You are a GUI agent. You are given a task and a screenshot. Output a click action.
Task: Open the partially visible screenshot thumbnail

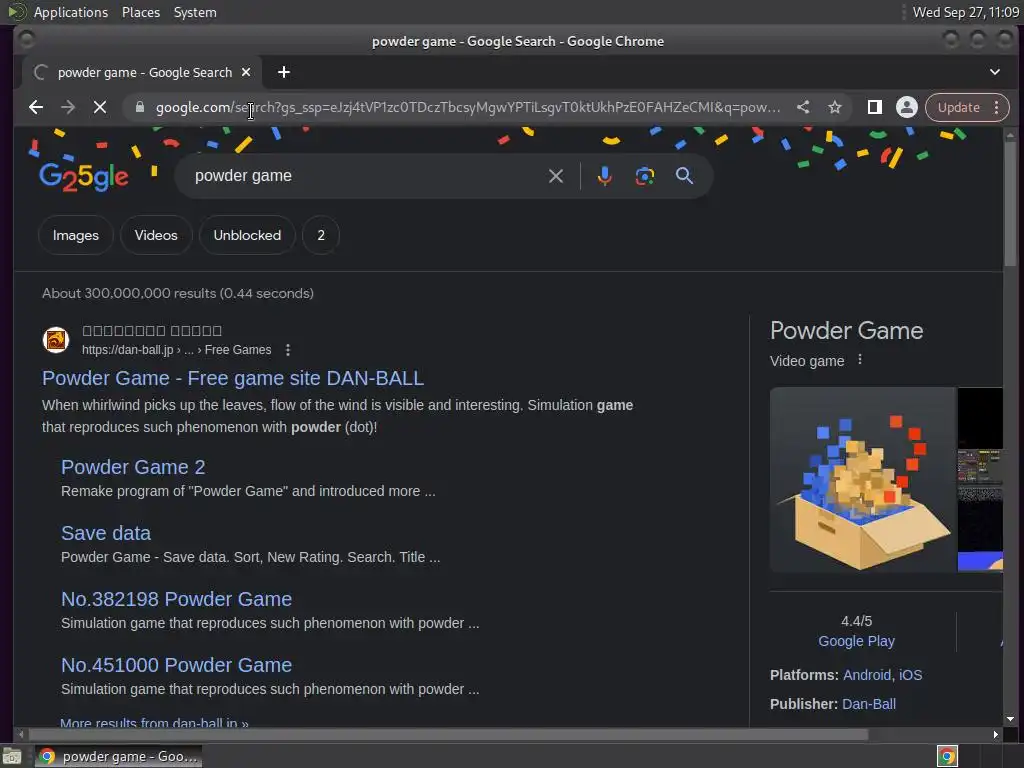coord(980,480)
